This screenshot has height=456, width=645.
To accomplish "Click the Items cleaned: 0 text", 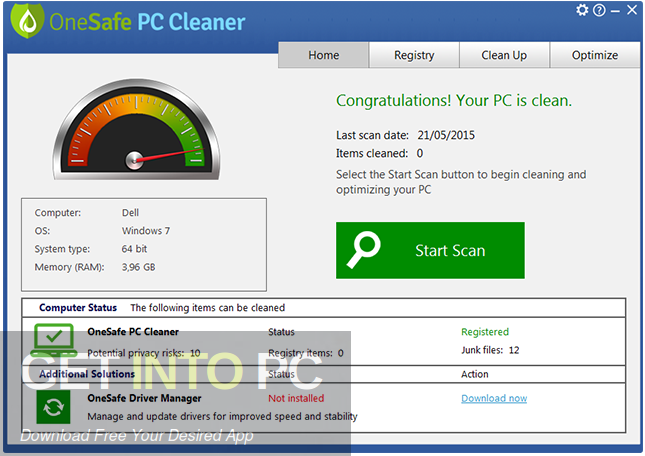I will (x=379, y=153).
